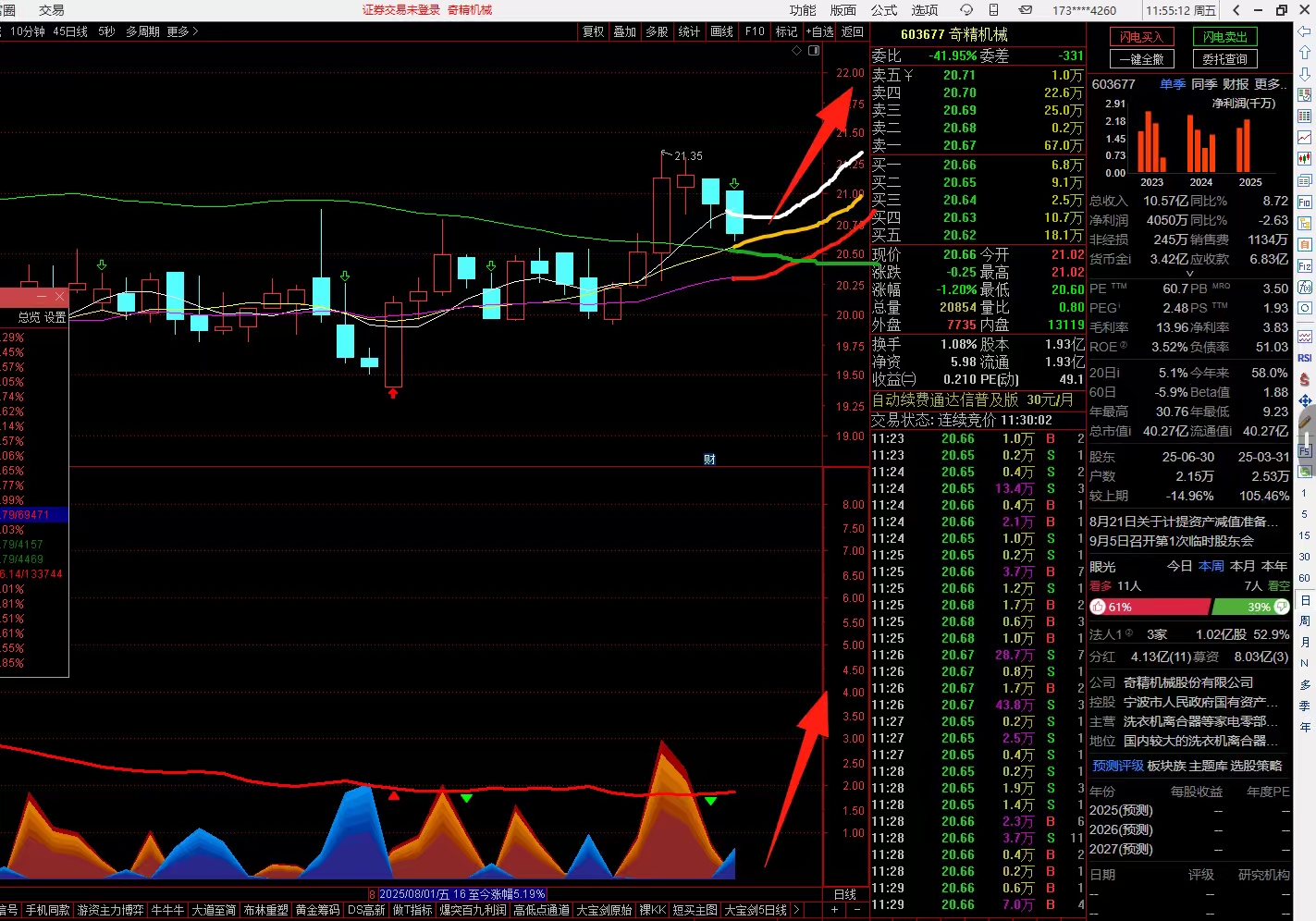Click the yen symbol next to 卖五
The width and height of the screenshot is (1316, 921).
tap(908, 75)
